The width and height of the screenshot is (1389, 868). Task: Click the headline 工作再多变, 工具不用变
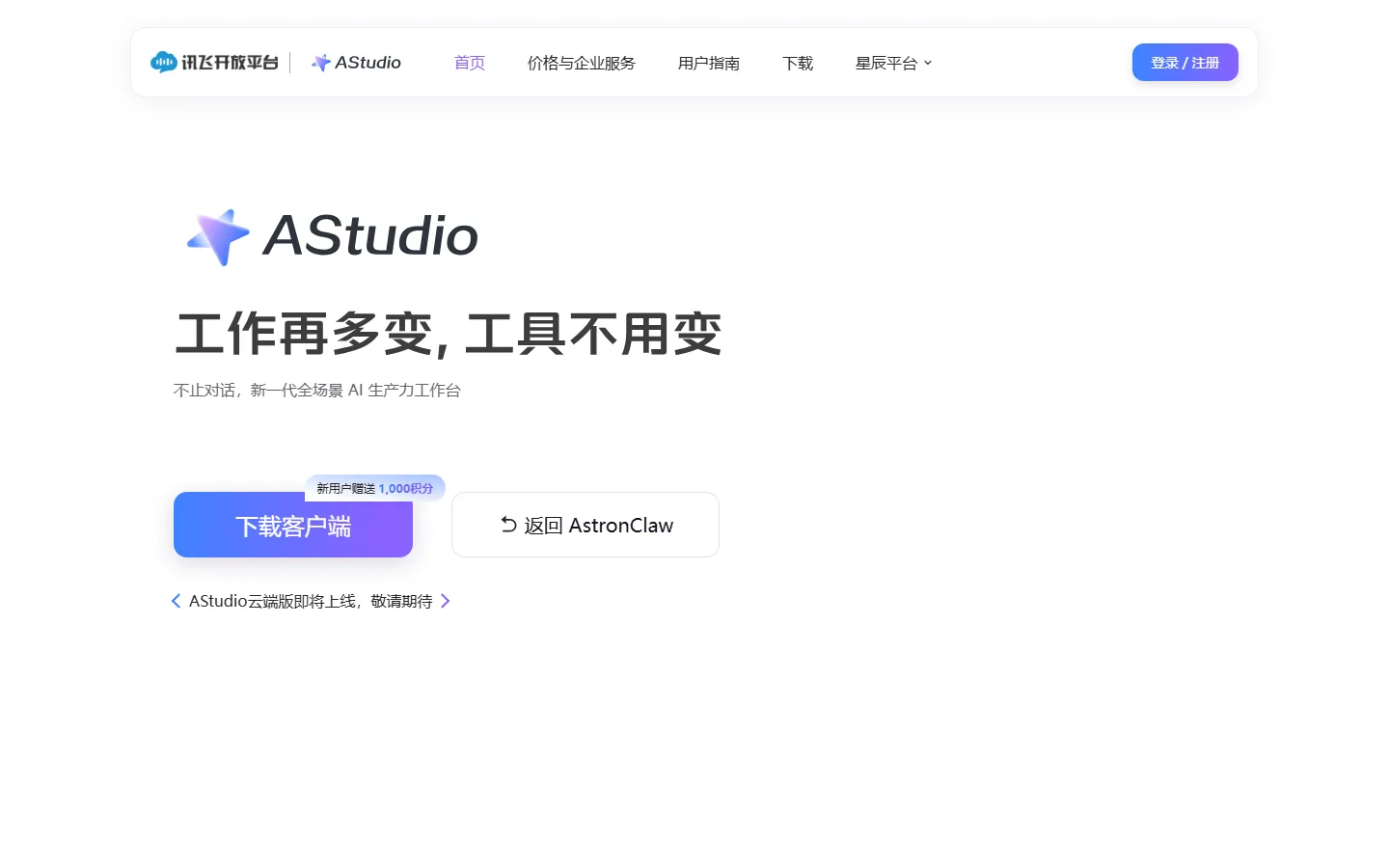point(449,334)
